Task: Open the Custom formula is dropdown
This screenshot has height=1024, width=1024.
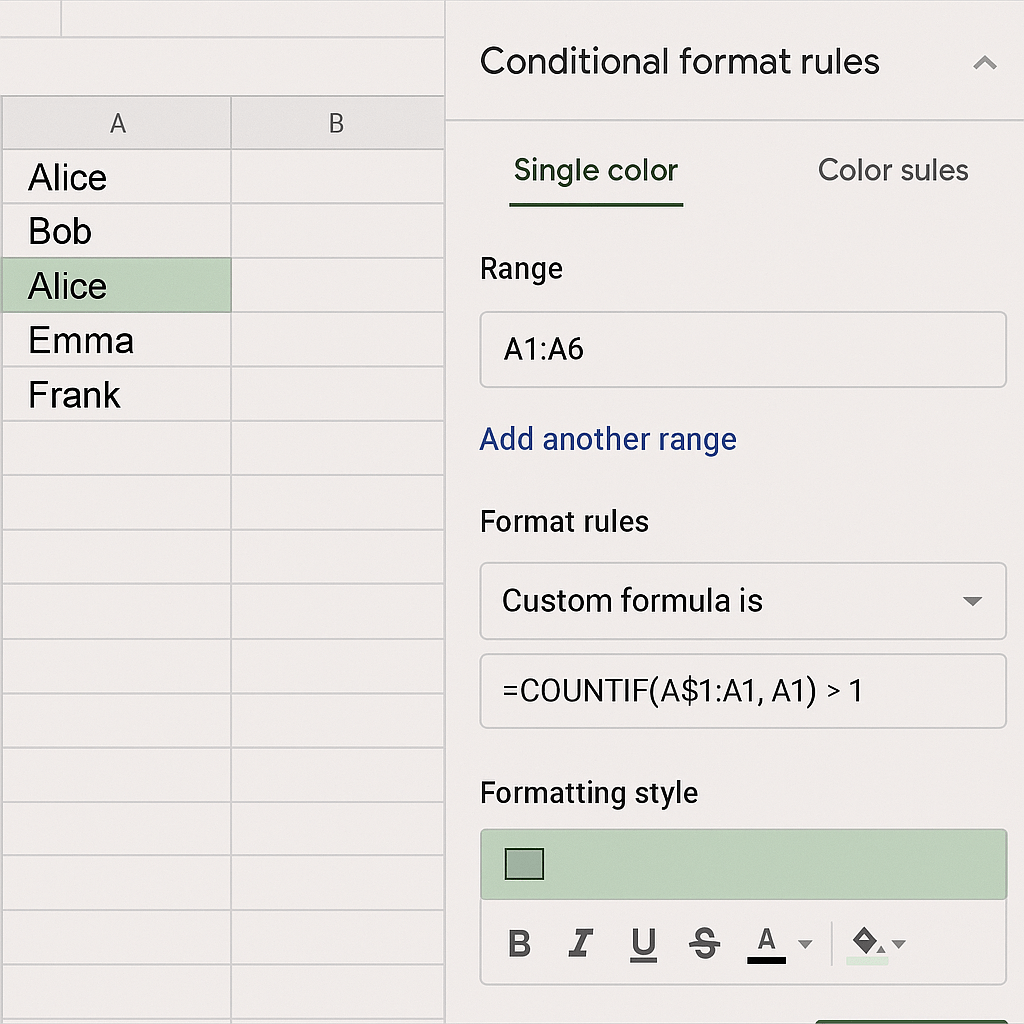Action: coord(743,601)
